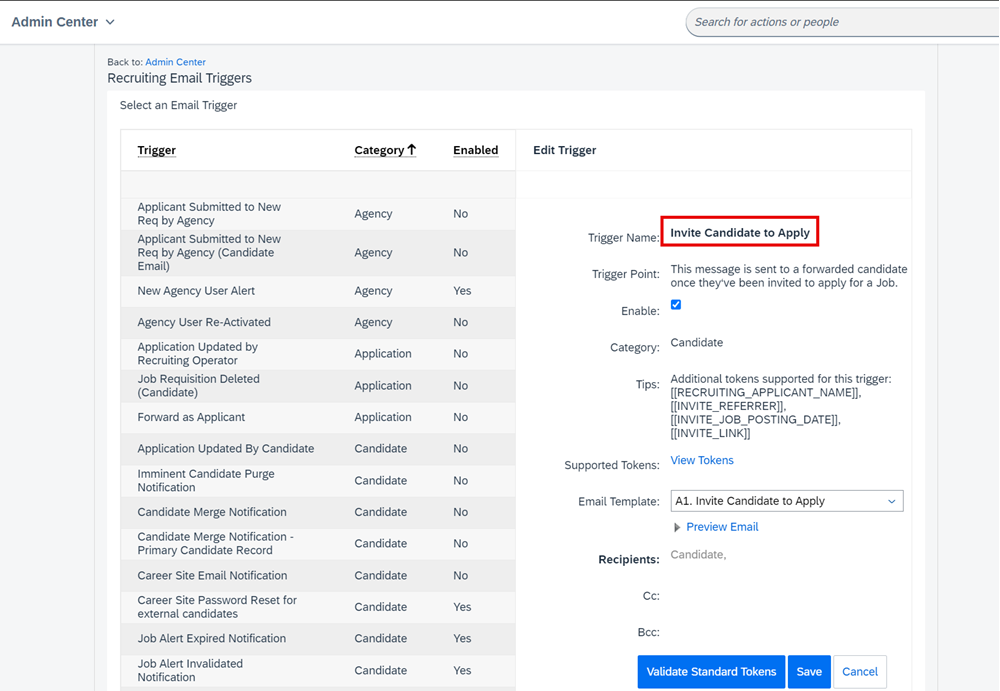Select Candidate Merge Notification - Primary Candidate Record

click(216, 544)
